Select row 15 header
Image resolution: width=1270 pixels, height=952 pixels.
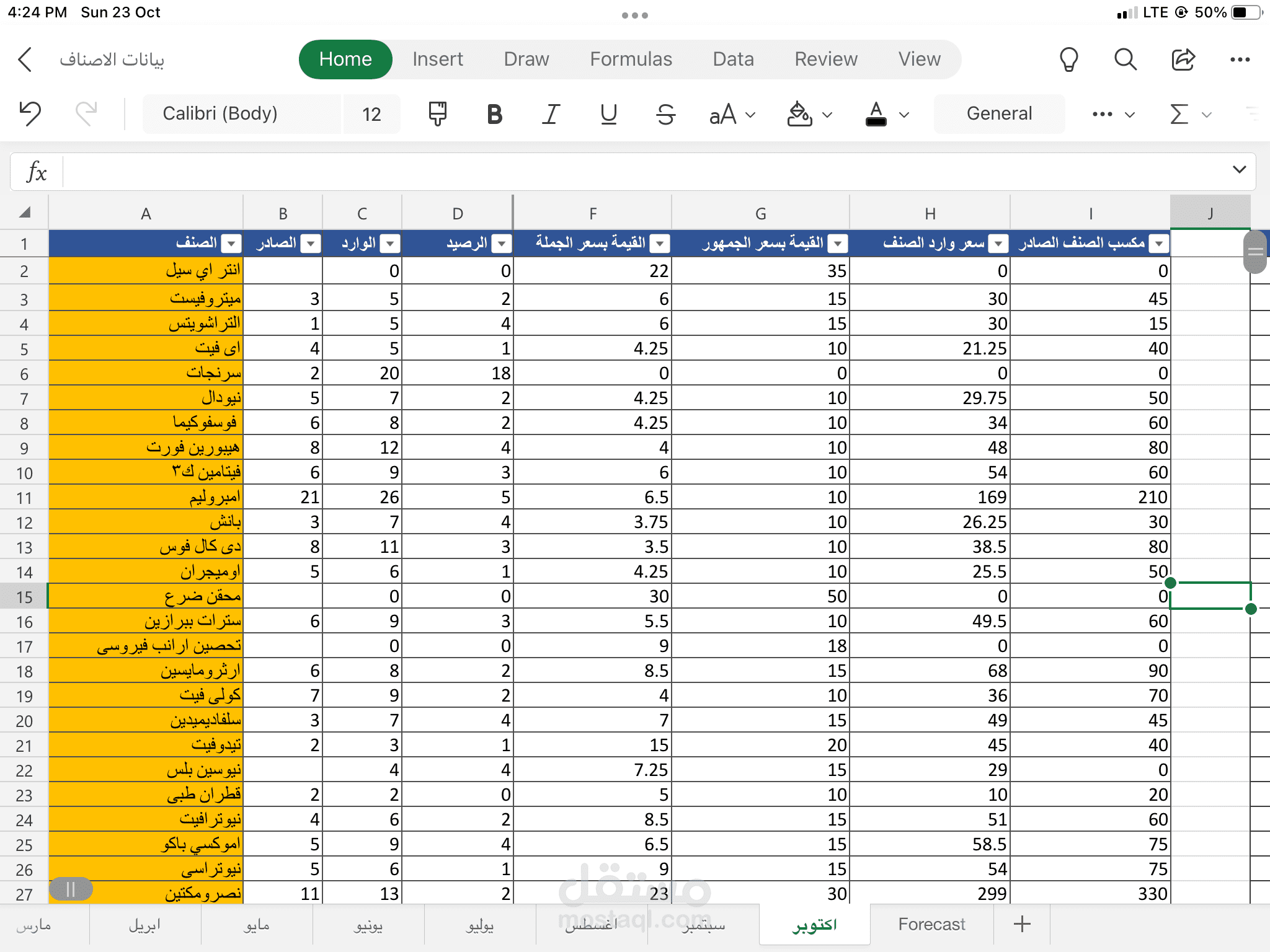[x=24, y=597]
